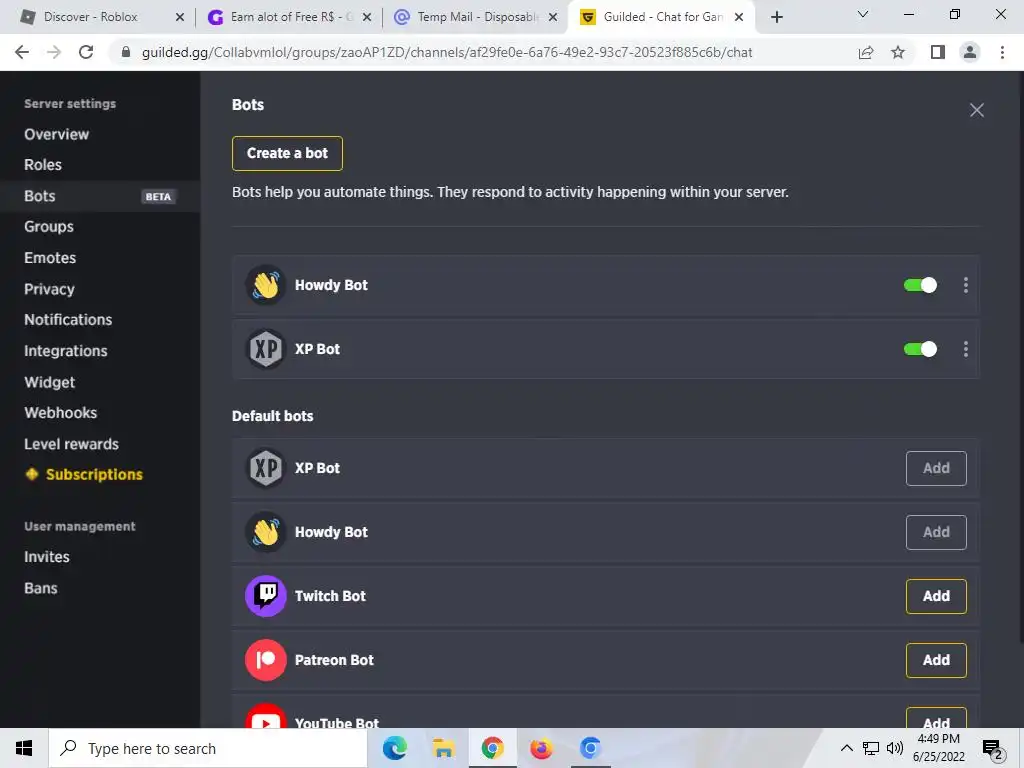
Task: Open the Windows Start menu
Action: 24,748
